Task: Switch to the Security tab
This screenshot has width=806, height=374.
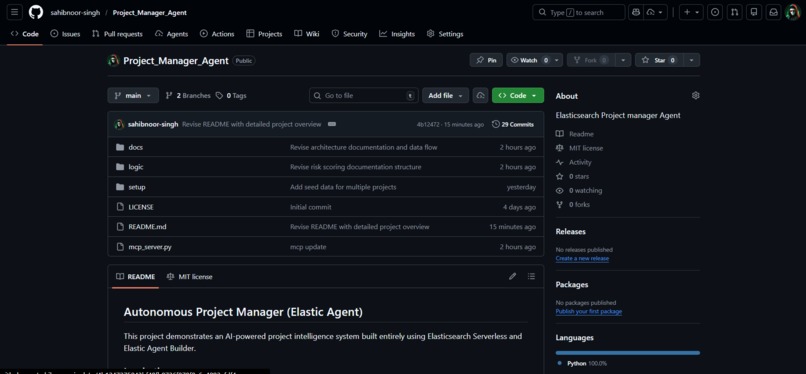Action: coord(350,34)
